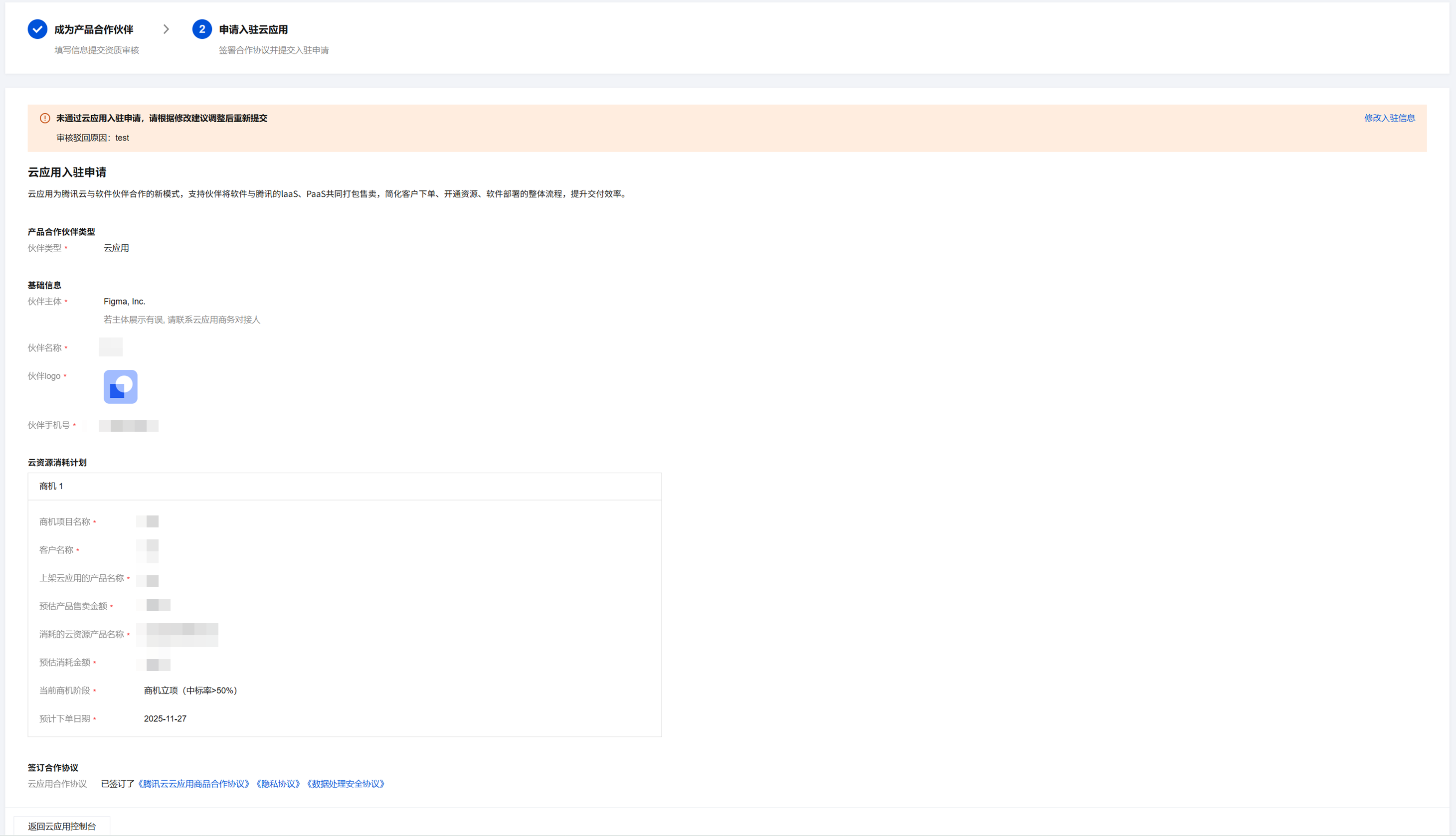Image resolution: width=1456 pixels, height=836 pixels.
Task: Open the 数据处理安全协议 link
Action: point(346,784)
